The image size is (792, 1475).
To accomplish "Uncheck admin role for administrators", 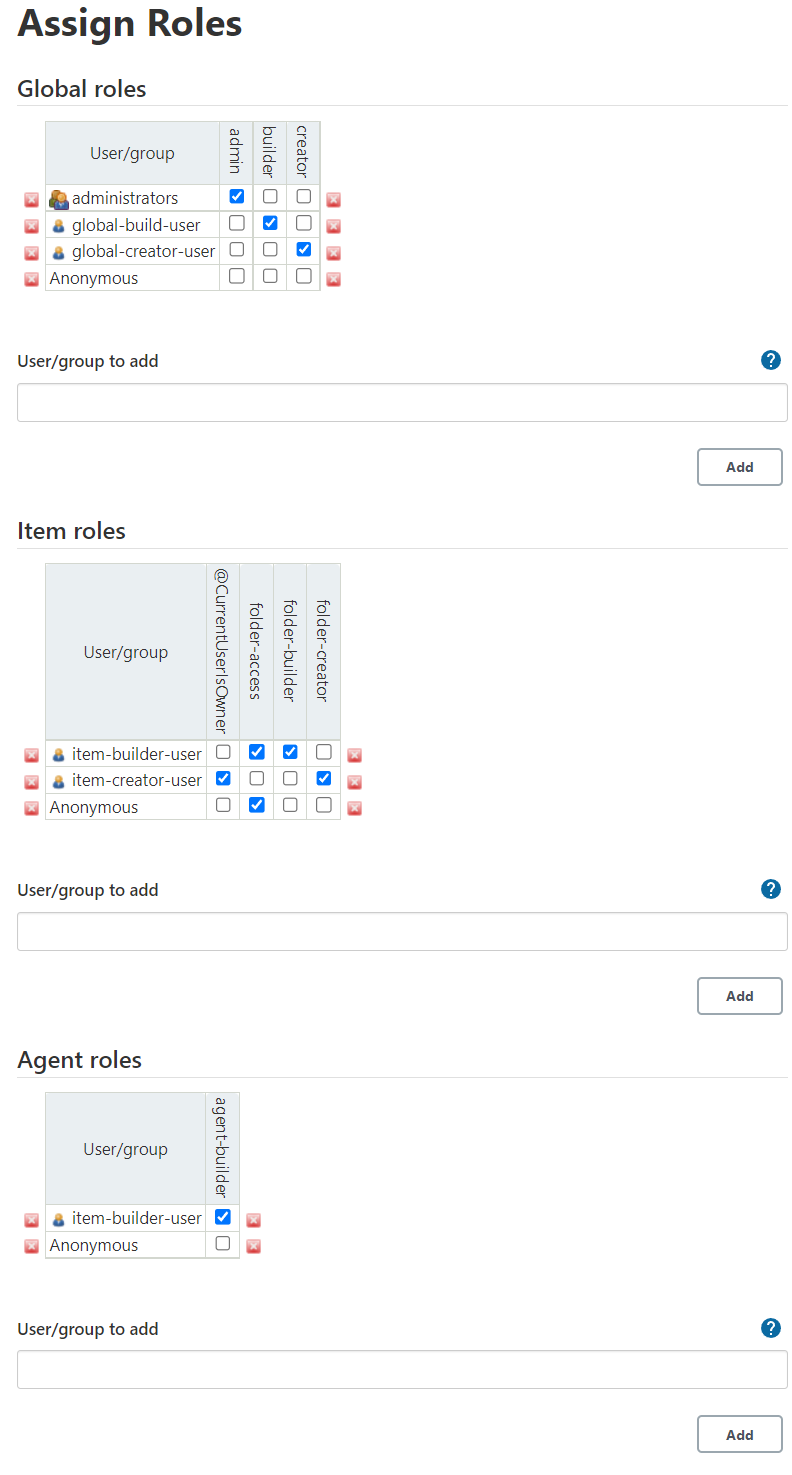I will click(237, 196).
